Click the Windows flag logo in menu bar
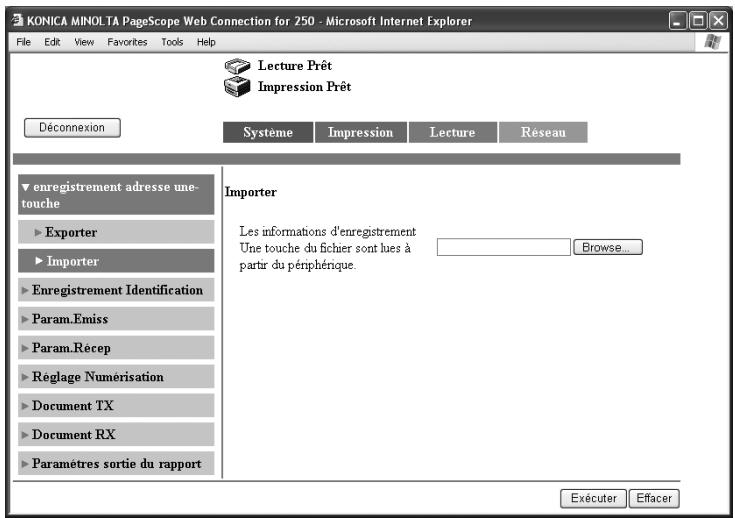This screenshot has width=735, height=518. point(712,42)
